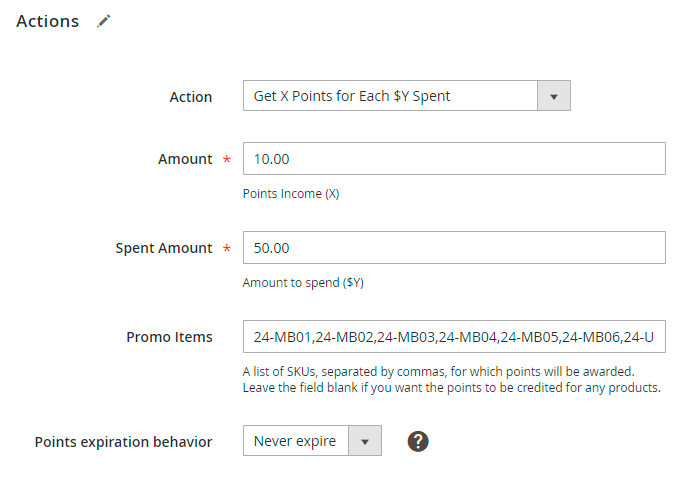Click the 'Action' field label
685x495 pixels.
pos(191,97)
